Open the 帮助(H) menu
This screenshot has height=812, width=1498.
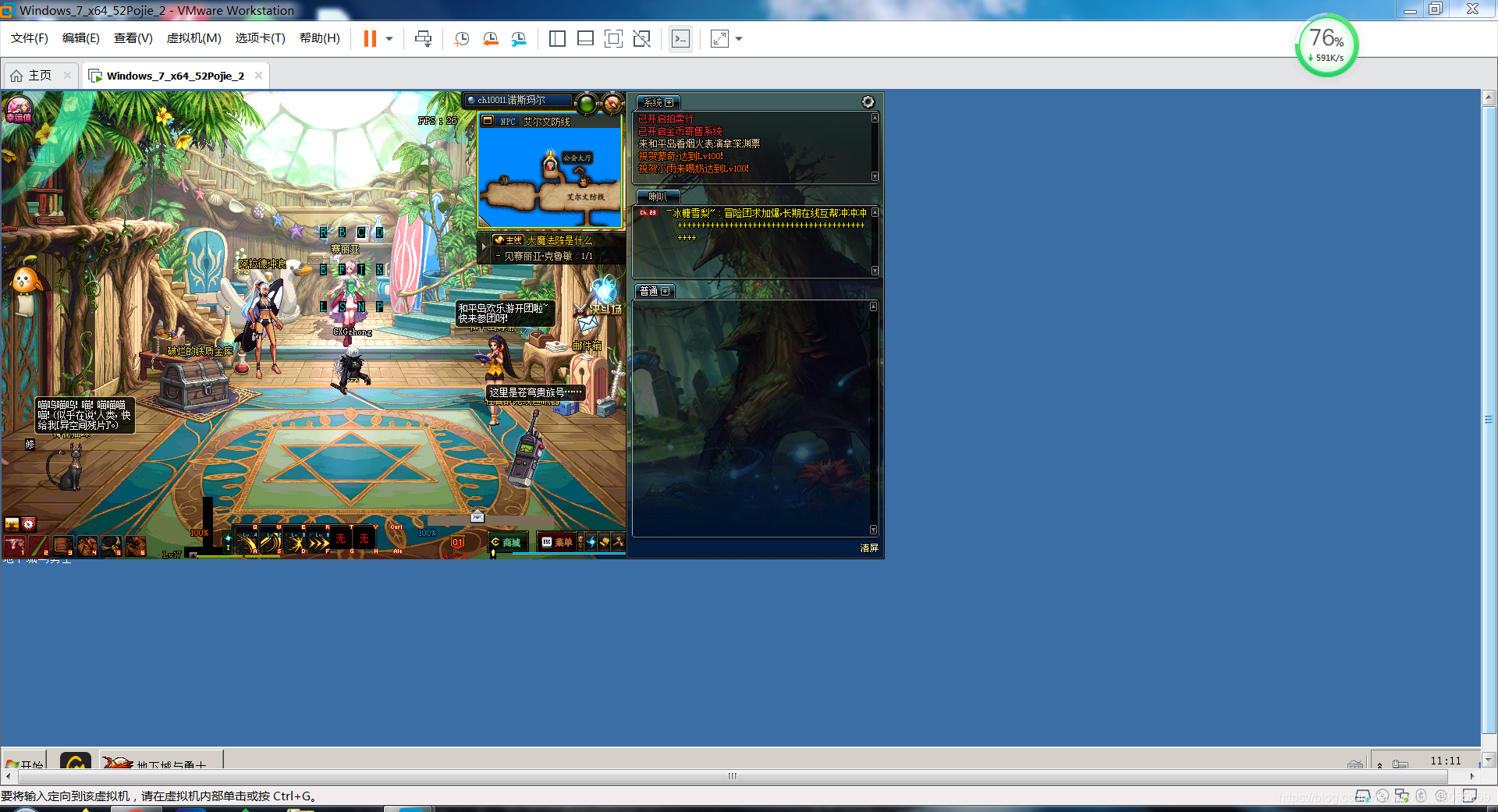coord(320,38)
